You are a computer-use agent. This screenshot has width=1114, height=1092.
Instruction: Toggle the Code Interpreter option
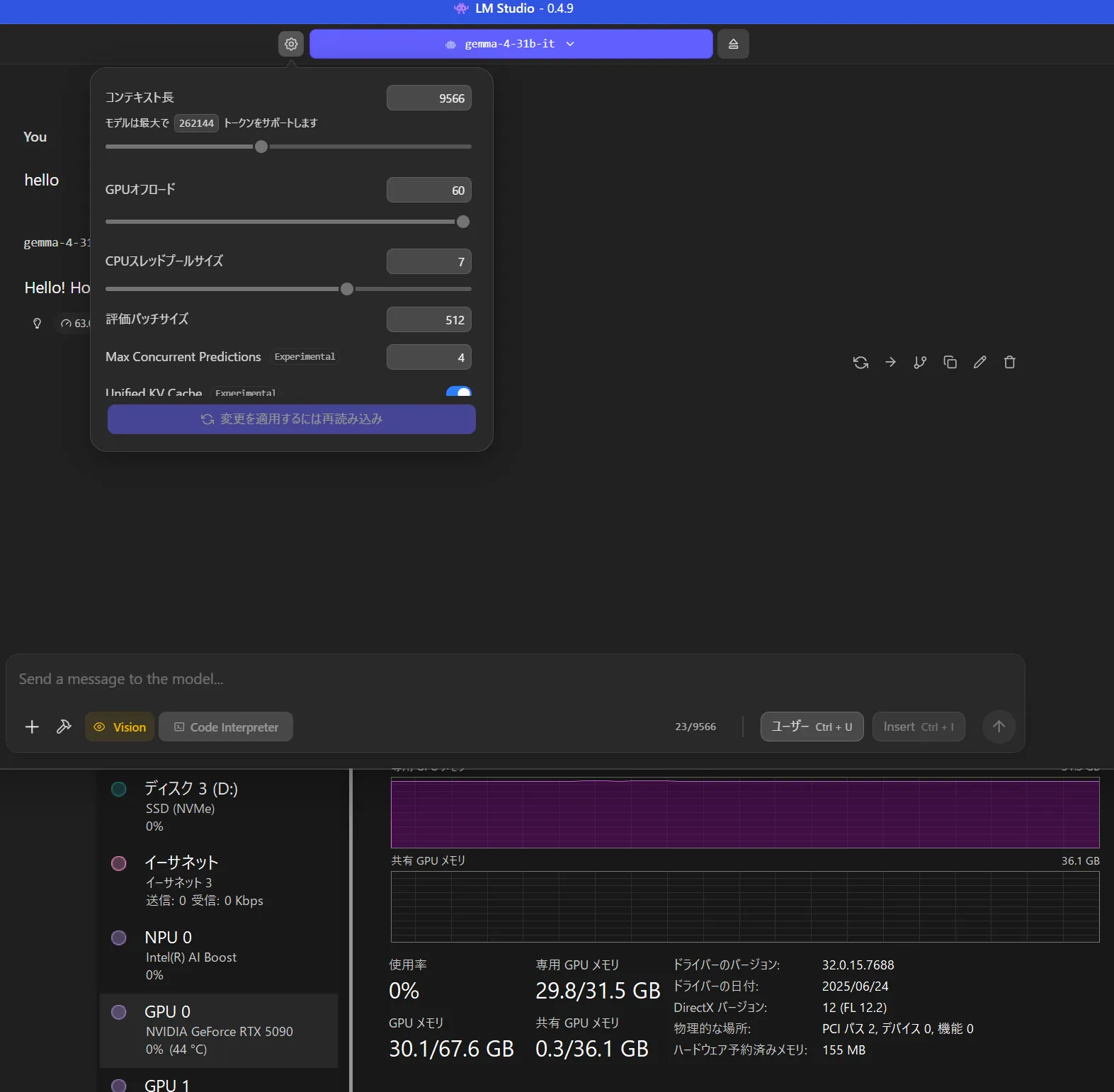(226, 727)
